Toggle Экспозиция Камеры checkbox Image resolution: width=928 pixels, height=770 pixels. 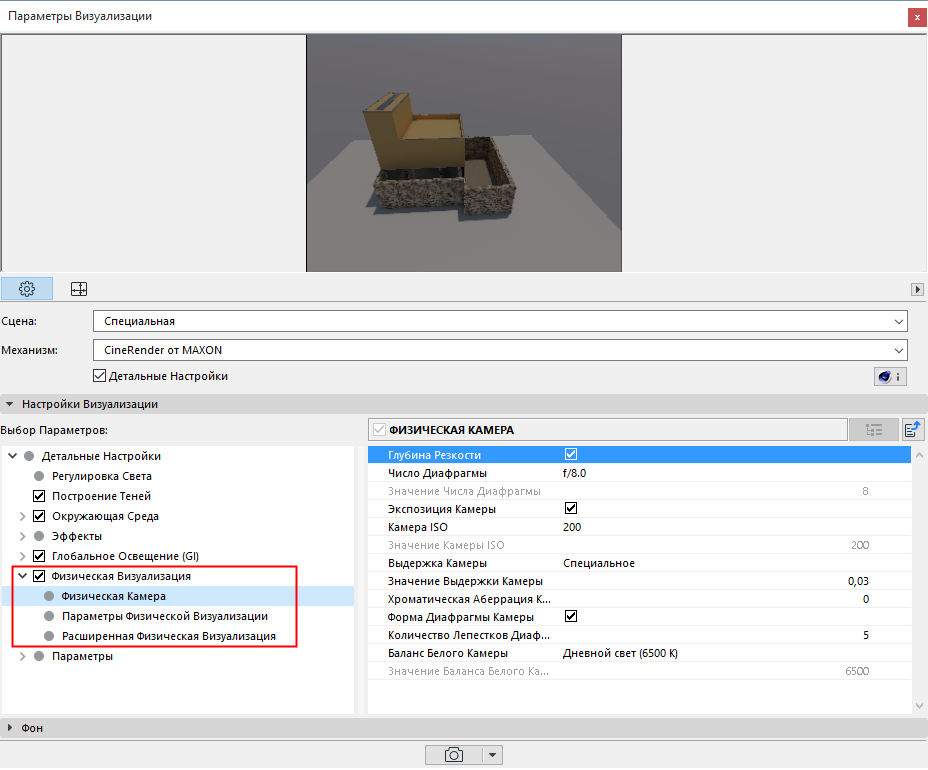point(571,508)
